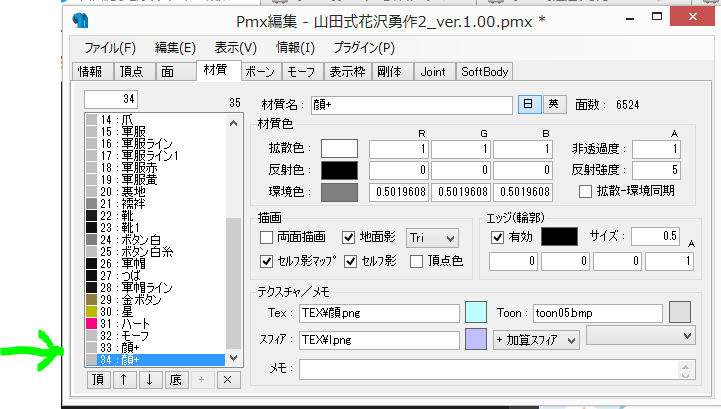This screenshot has width=721, height=409.
Task: Click the 材質名 name field
Action: pyautogui.click(x=412, y=105)
